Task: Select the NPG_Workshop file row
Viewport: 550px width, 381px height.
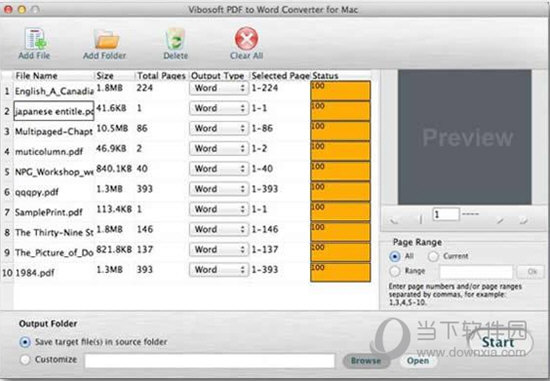Action: pyautogui.click(x=54, y=172)
